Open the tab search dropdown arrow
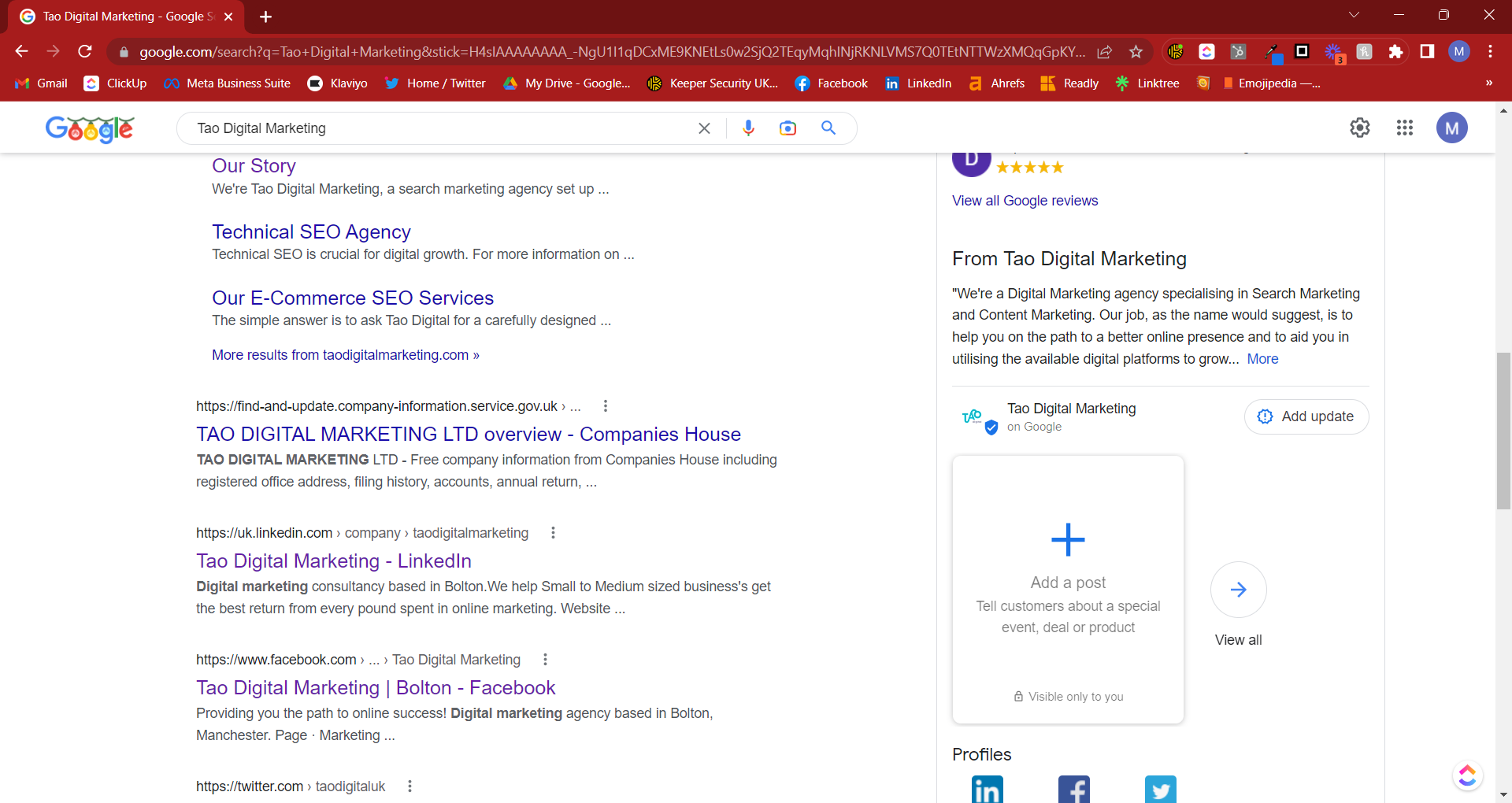This screenshot has height=803, width=1512. pos(1354,15)
